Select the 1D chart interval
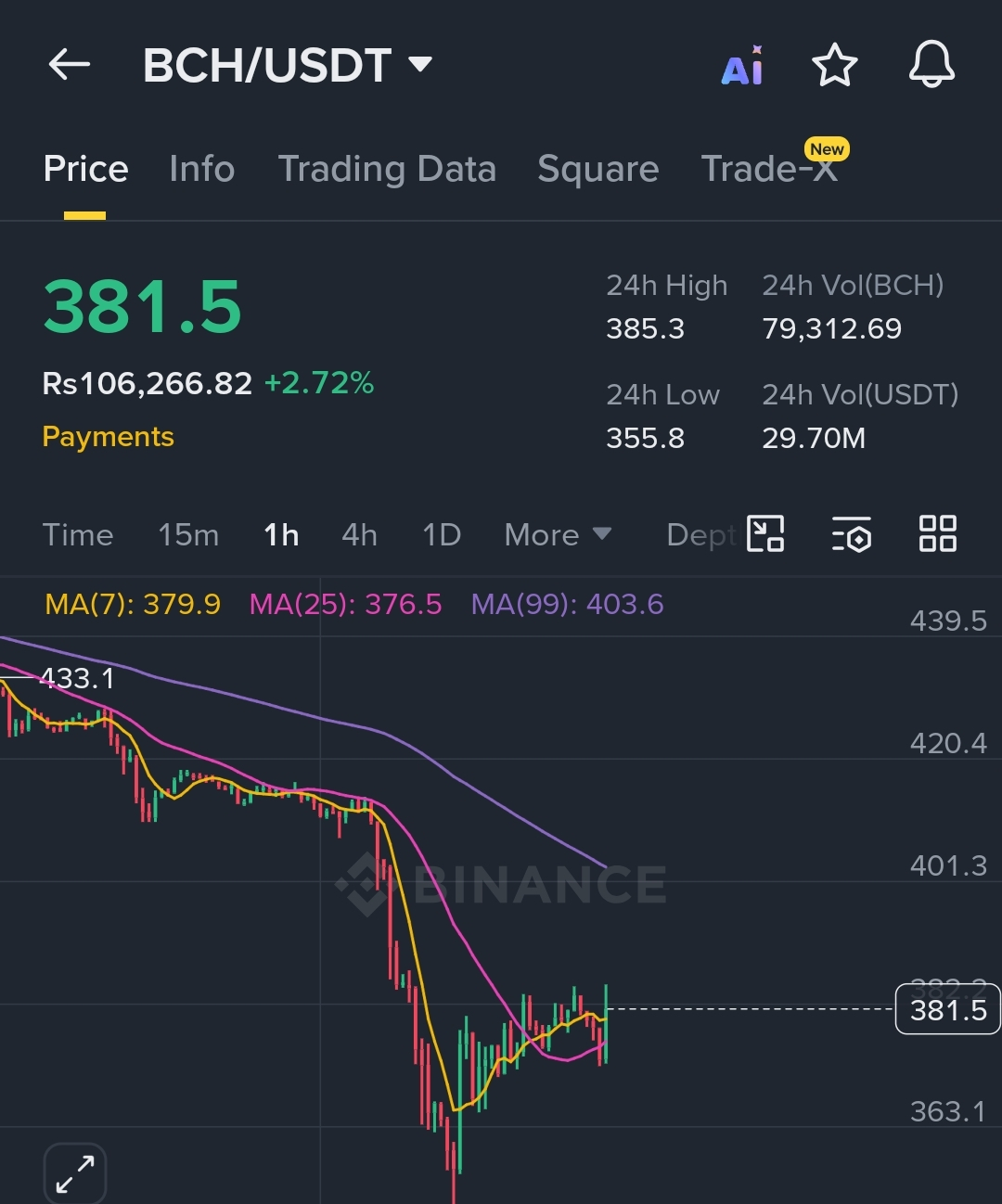The width and height of the screenshot is (1002, 1204). (442, 535)
